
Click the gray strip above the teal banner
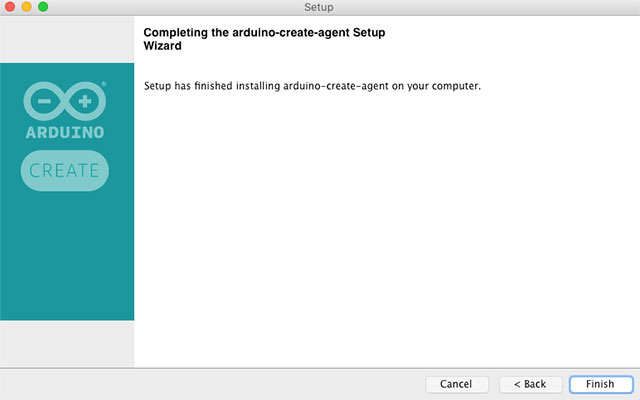pyautogui.click(x=67, y=40)
